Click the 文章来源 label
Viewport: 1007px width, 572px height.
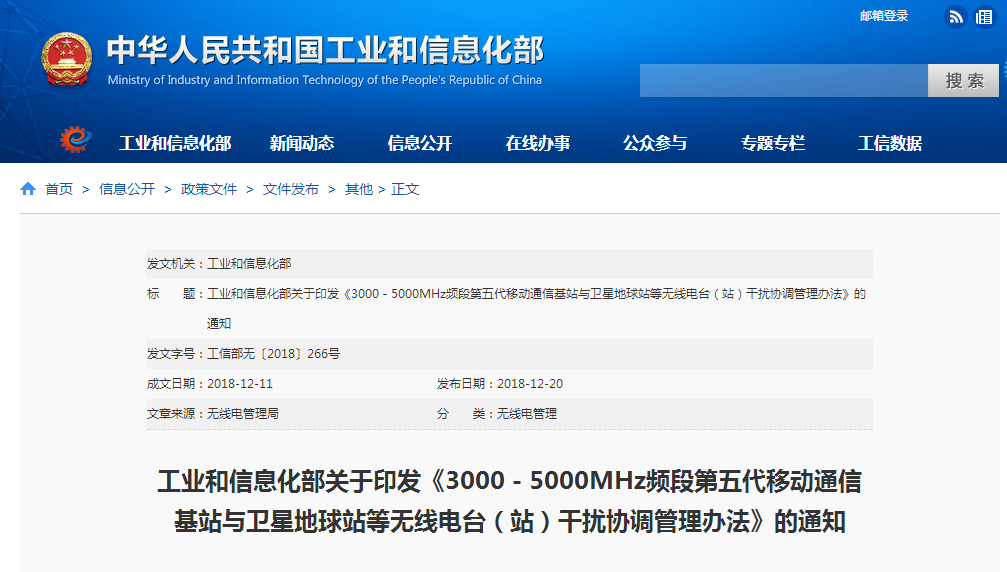coord(171,414)
